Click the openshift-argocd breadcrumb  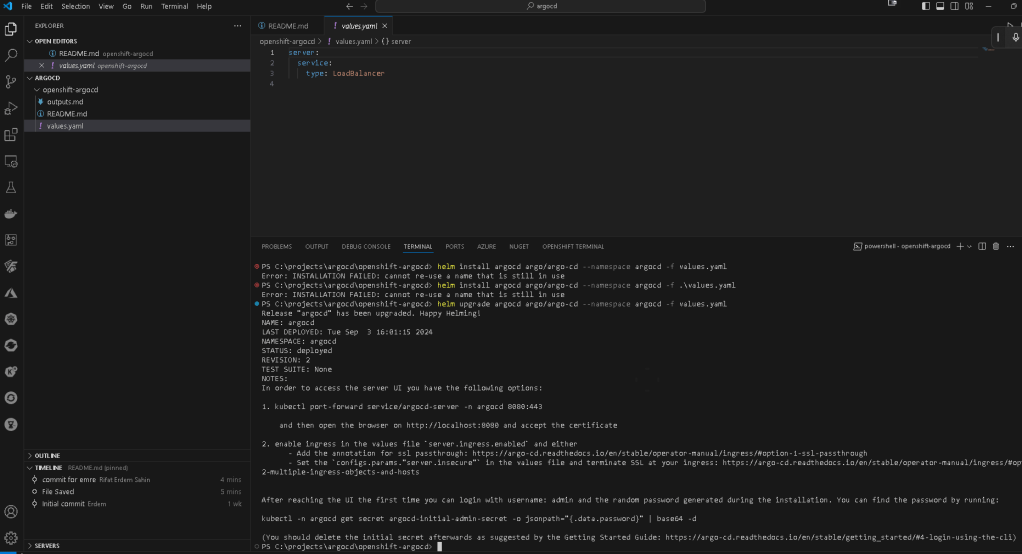pyautogui.click(x=287, y=41)
